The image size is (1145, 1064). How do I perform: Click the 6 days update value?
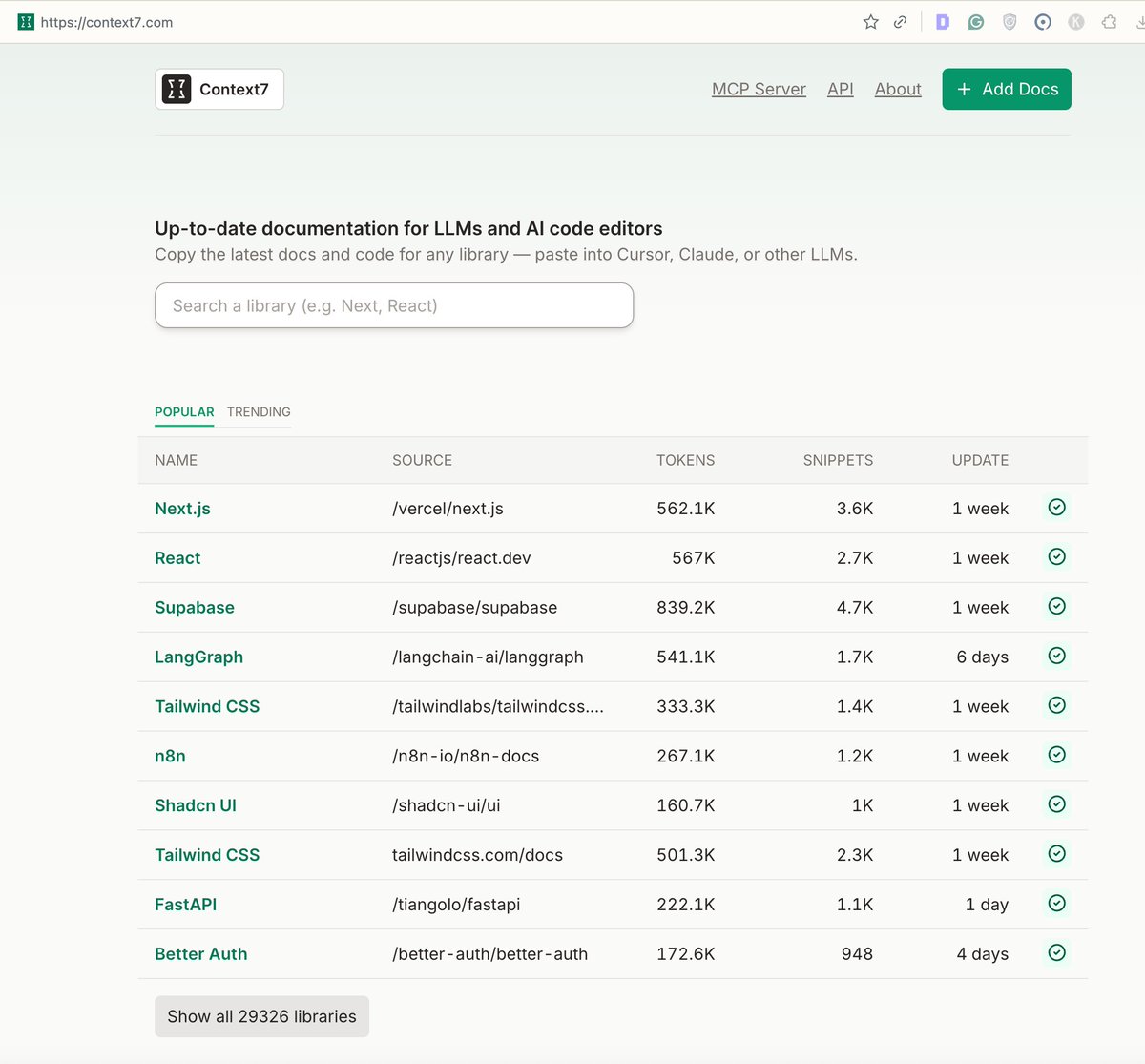coord(982,657)
